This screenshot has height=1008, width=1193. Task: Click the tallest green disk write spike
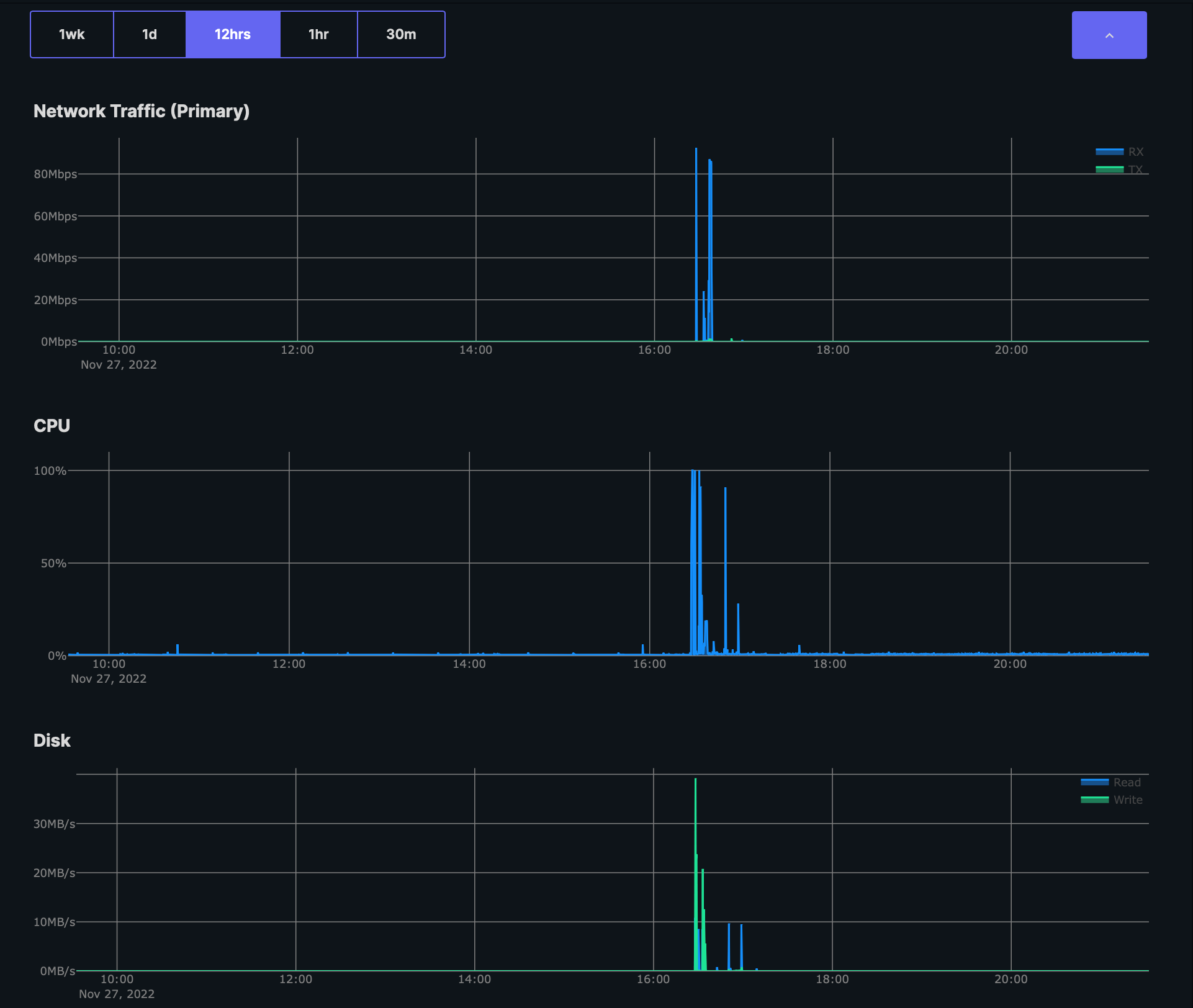(695, 807)
